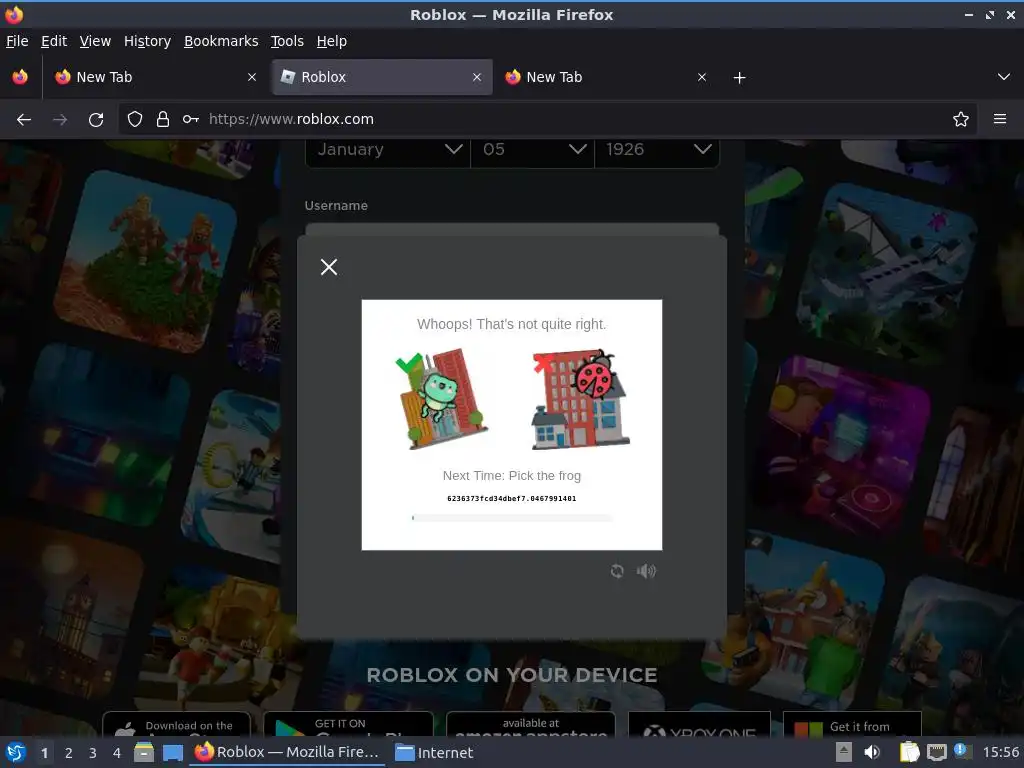This screenshot has width=1024, height=768.
Task: Open the Firefox View pinned icon
Action: (x=20, y=77)
